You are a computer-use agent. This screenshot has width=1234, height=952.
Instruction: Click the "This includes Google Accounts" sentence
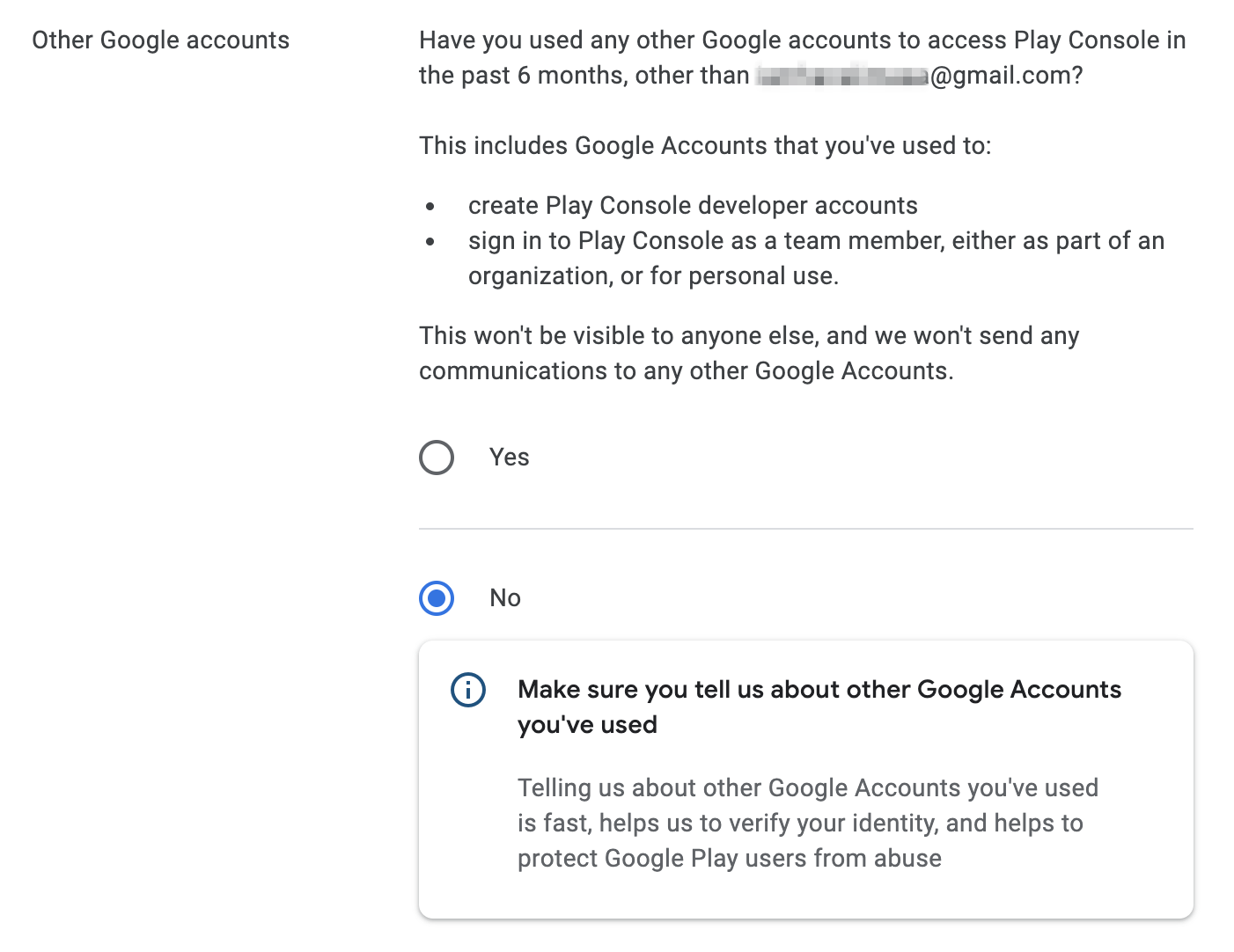click(705, 146)
